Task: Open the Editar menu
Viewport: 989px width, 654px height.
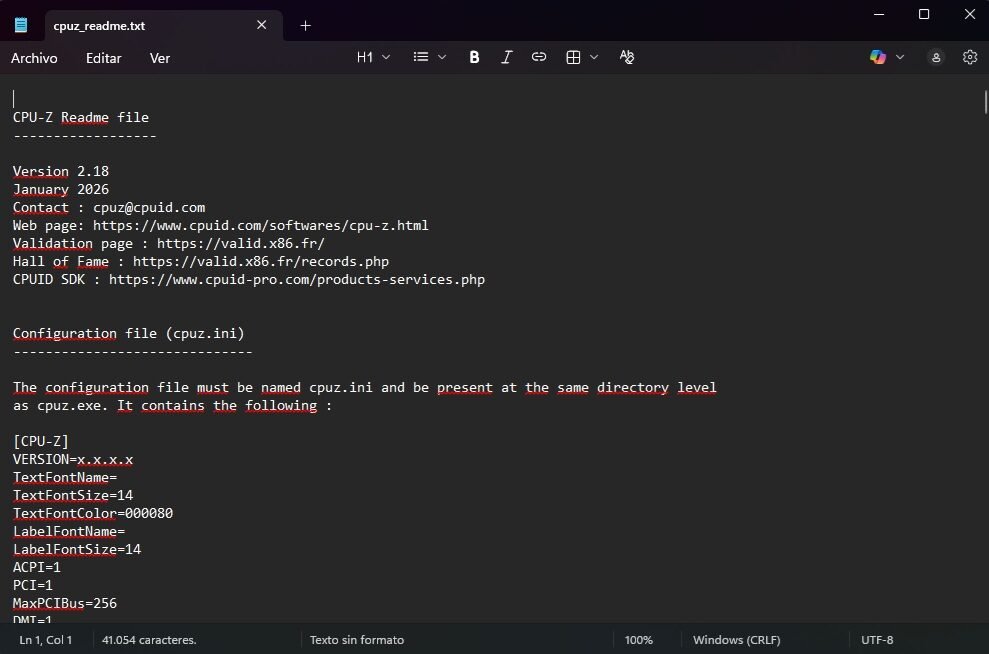Action: 103,58
